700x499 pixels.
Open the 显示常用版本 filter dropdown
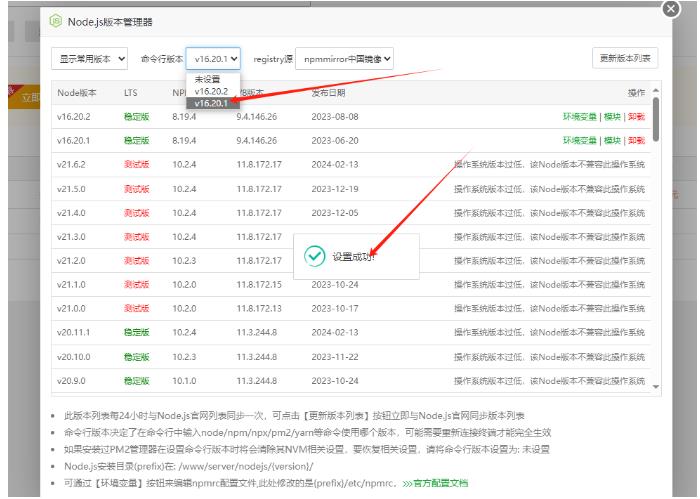(x=89, y=58)
